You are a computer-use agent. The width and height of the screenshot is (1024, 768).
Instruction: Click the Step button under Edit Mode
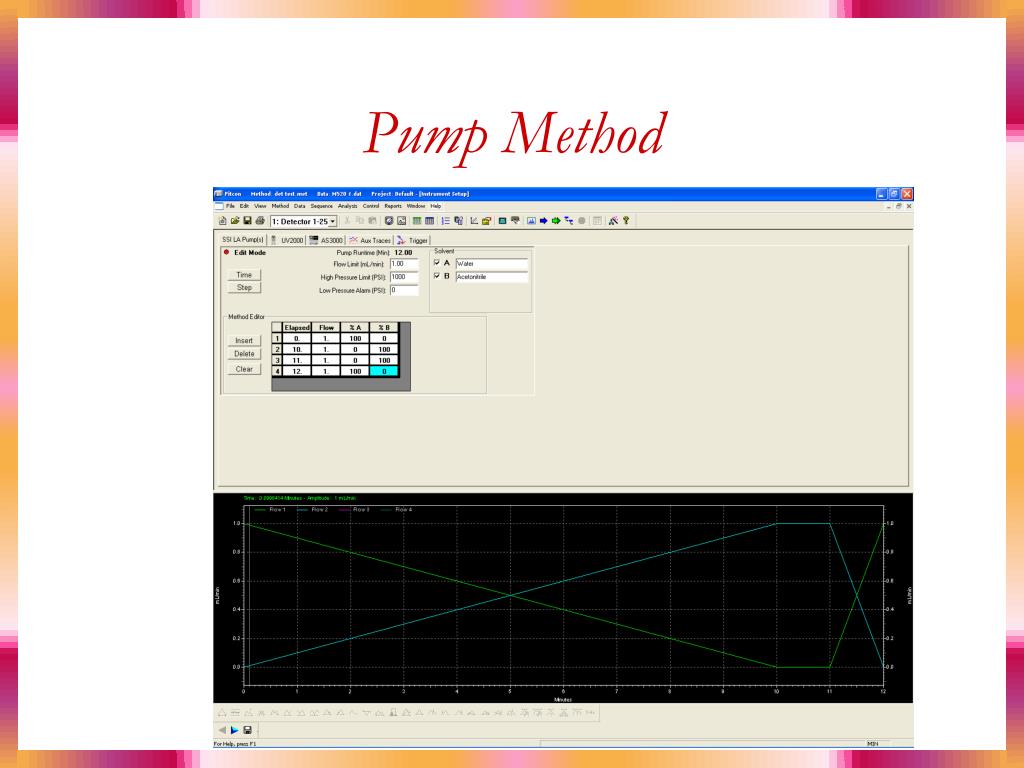(x=244, y=287)
